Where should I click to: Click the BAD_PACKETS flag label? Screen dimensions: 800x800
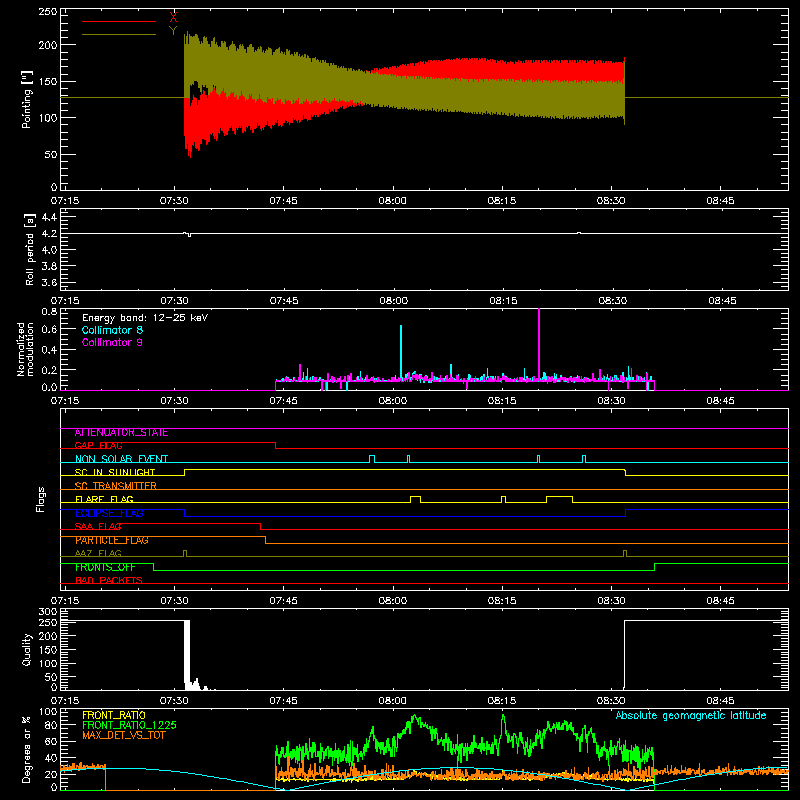[109, 580]
